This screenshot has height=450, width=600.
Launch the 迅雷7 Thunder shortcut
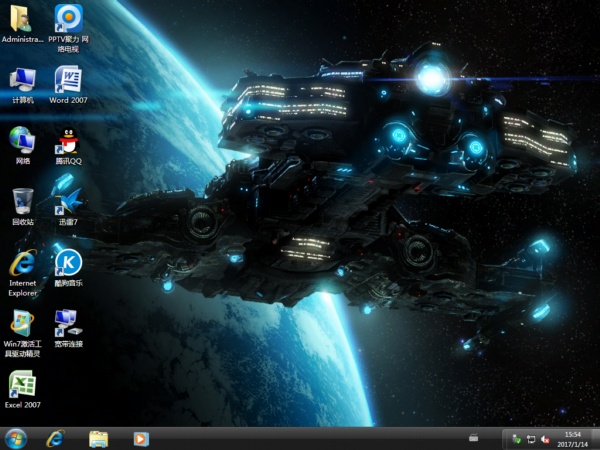click(x=68, y=207)
